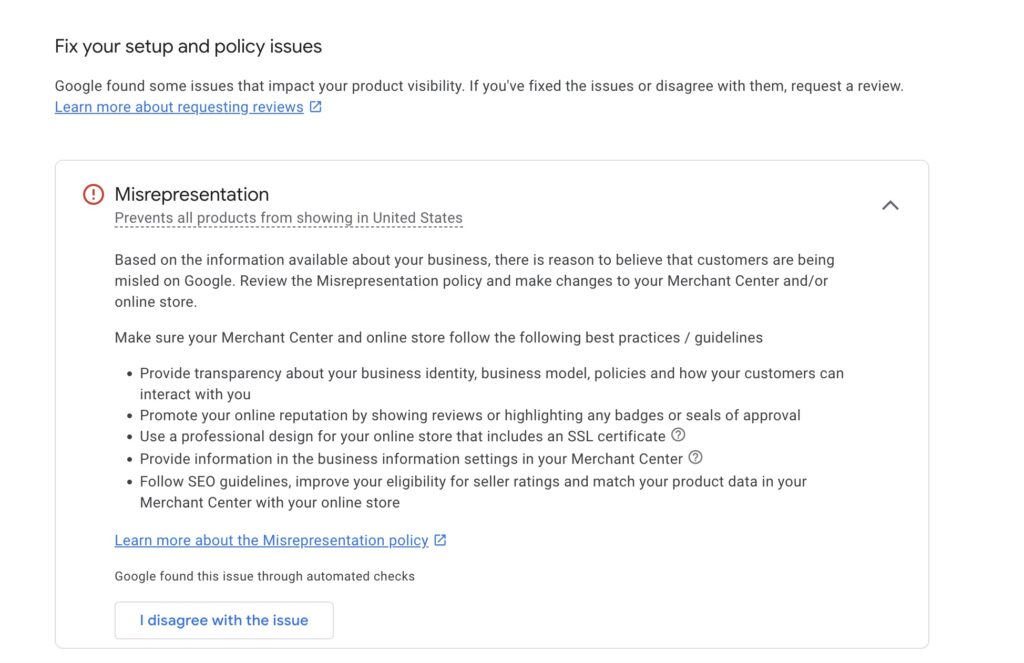Click paragraph starting Based on the information
This screenshot has height=663, width=1024.
(474, 280)
